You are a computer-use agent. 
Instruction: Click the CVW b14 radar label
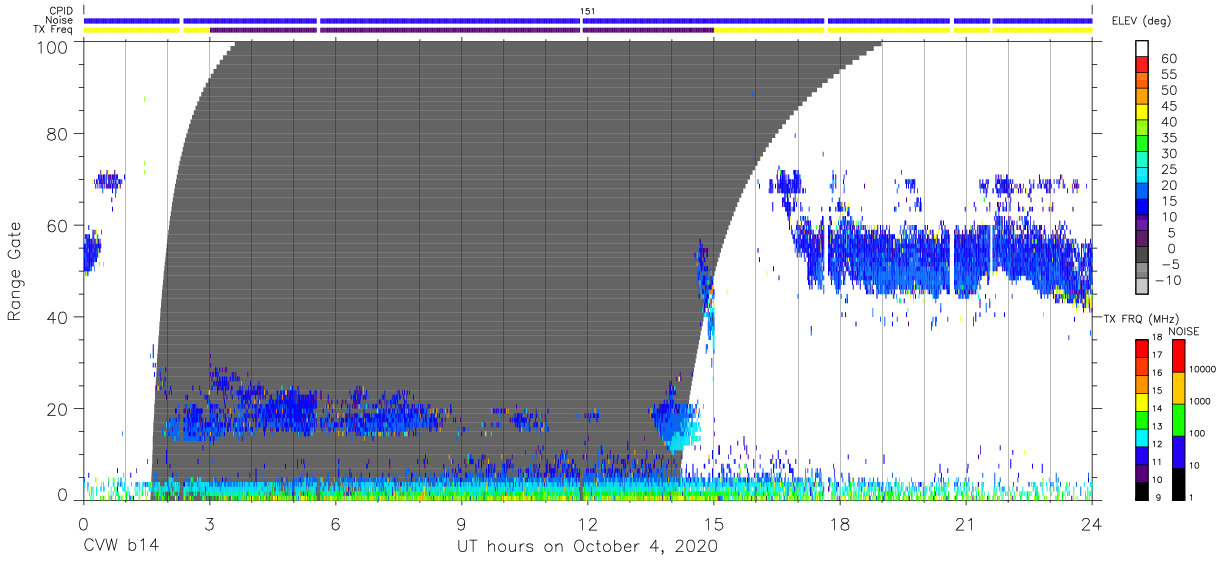click(121, 546)
